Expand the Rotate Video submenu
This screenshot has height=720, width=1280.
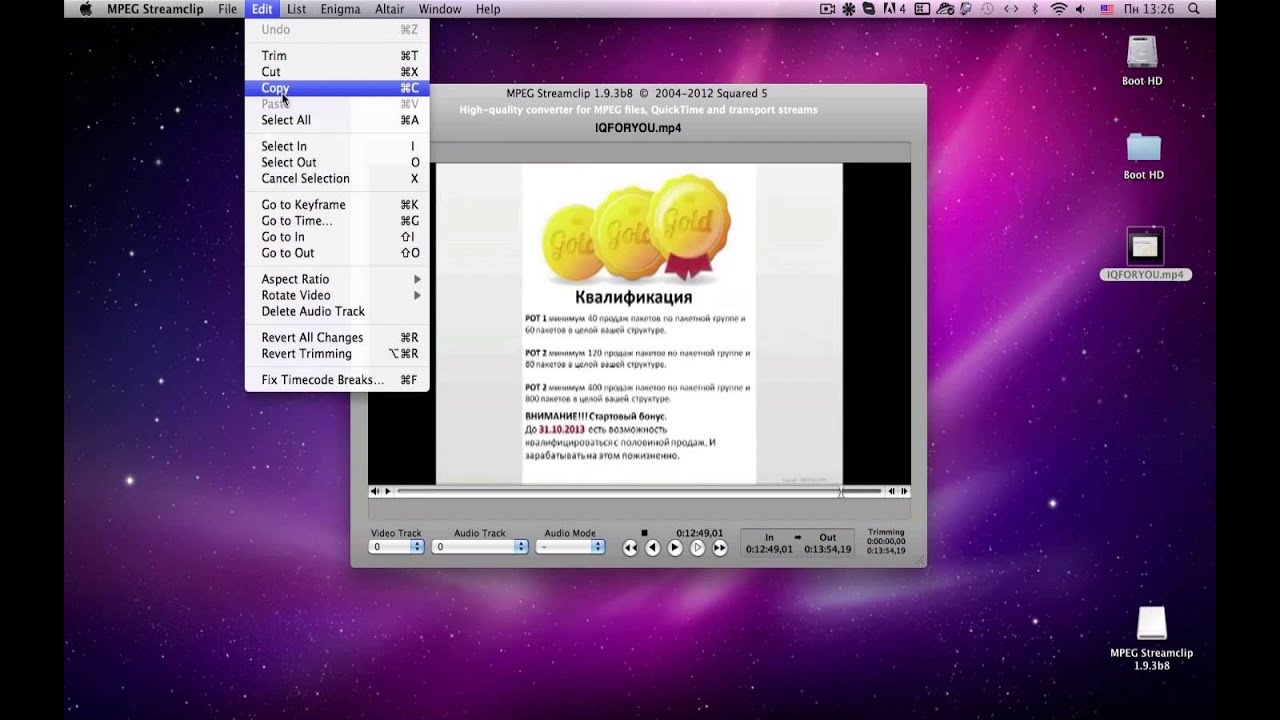[337, 295]
